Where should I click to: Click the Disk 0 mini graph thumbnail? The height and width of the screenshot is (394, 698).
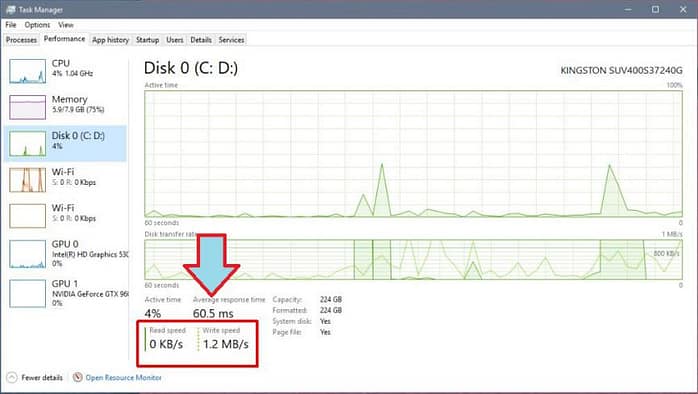(x=28, y=143)
